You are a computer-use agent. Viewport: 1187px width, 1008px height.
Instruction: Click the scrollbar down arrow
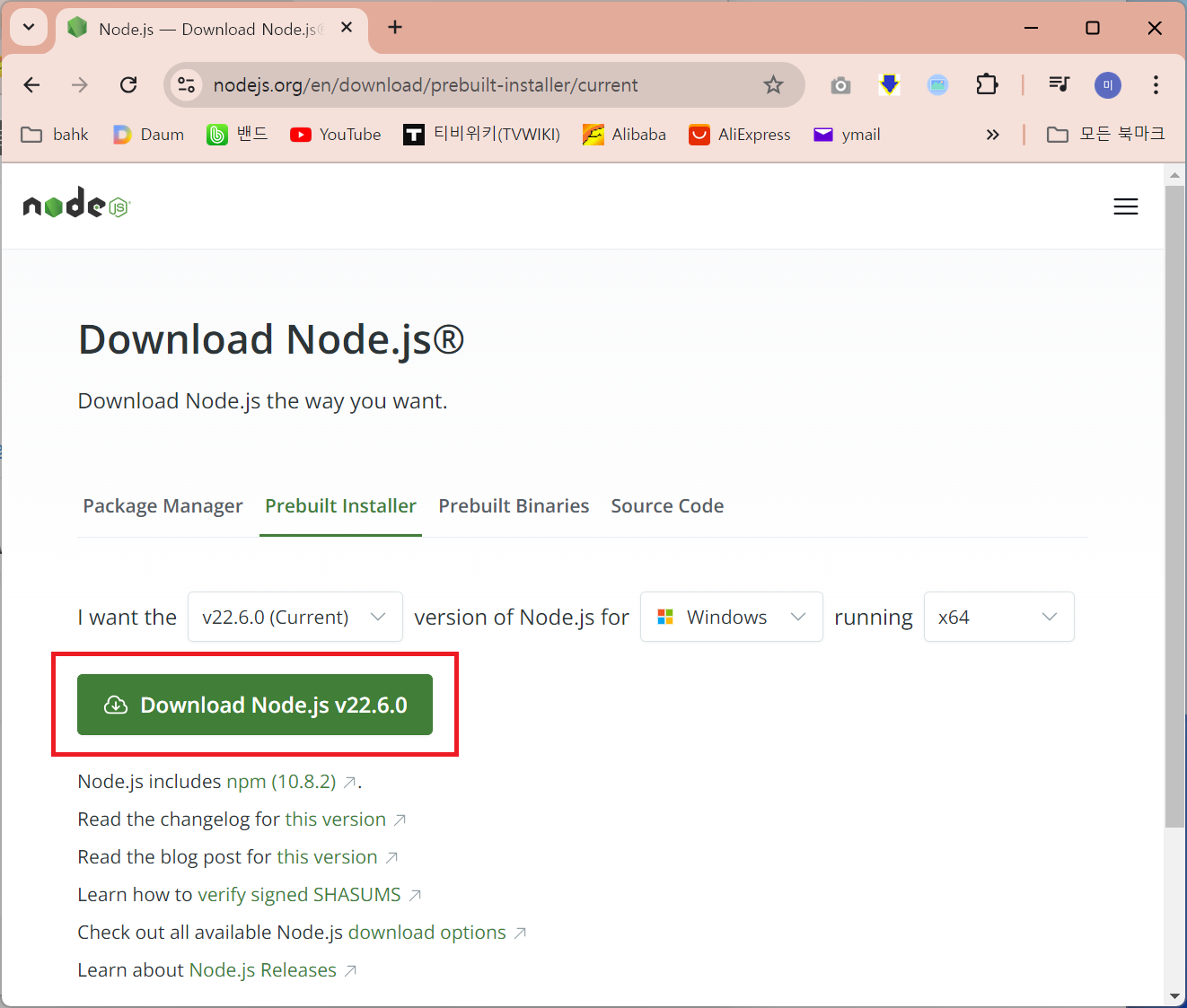tap(1174, 996)
